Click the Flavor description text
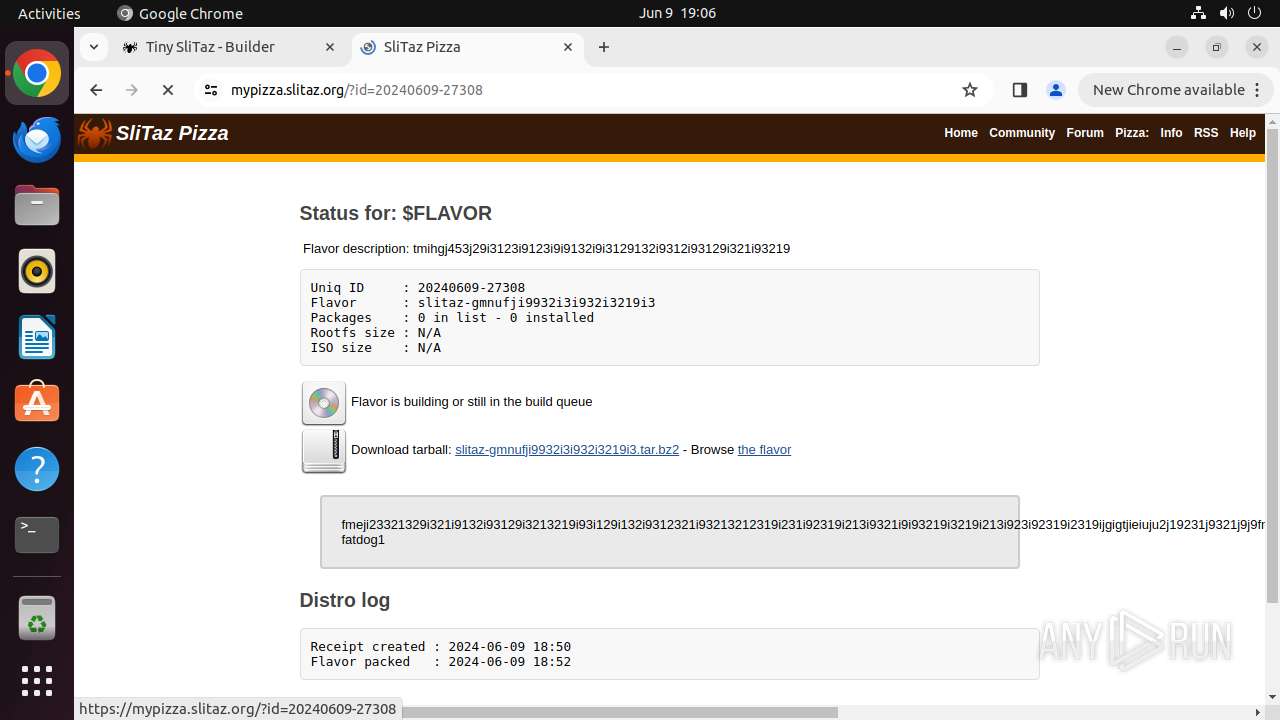1280x720 pixels. [x=547, y=248]
